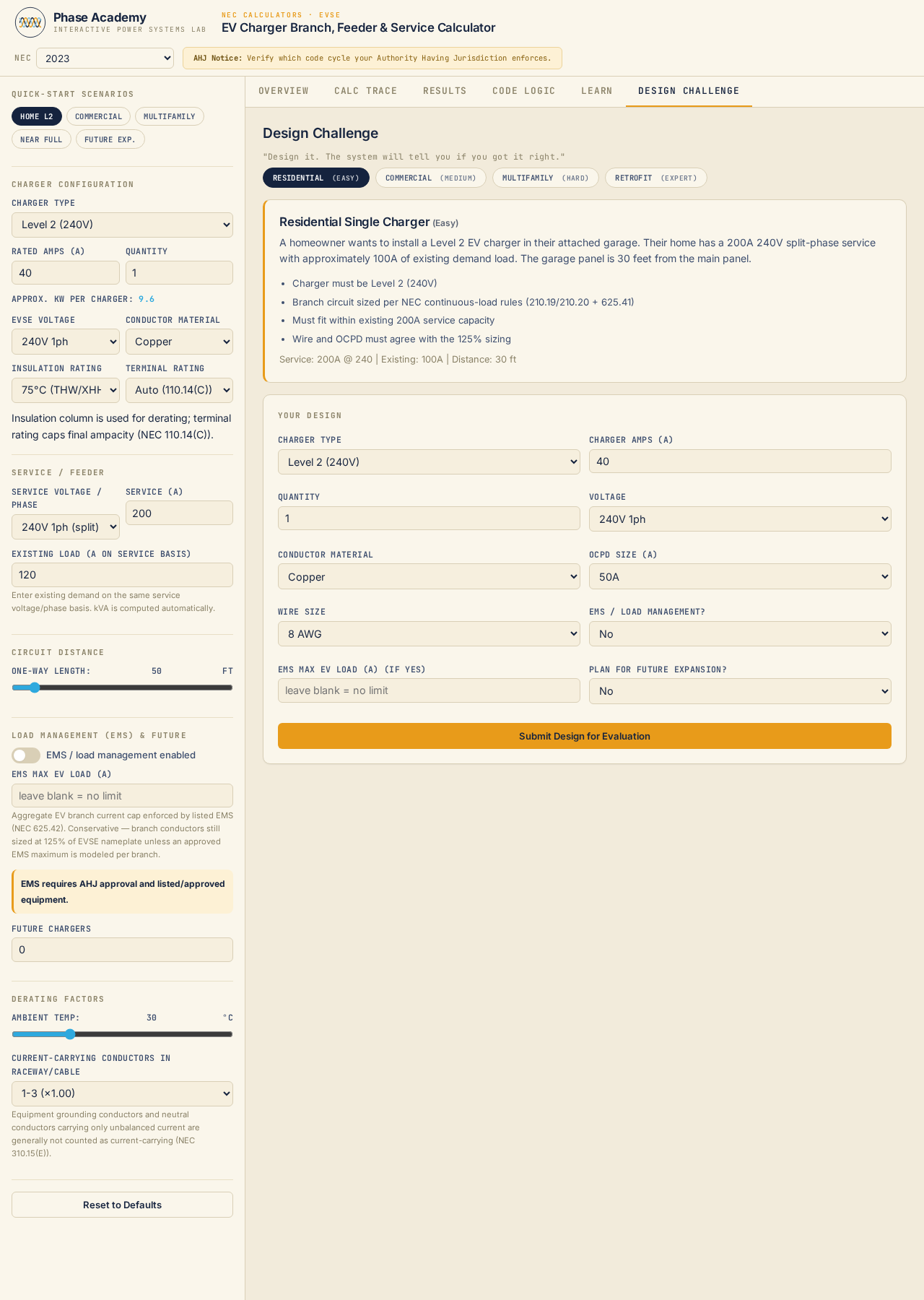Open the OCPD Size dropdown
The width and height of the screenshot is (924, 1300).
click(x=740, y=576)
